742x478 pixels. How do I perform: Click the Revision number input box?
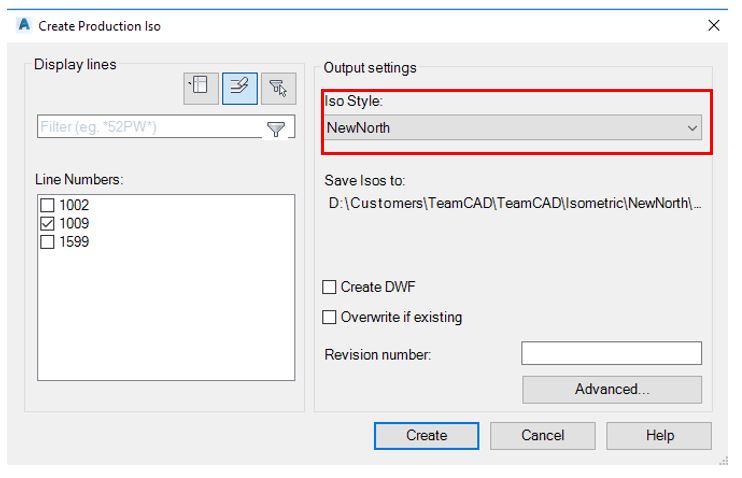point(611,353)
